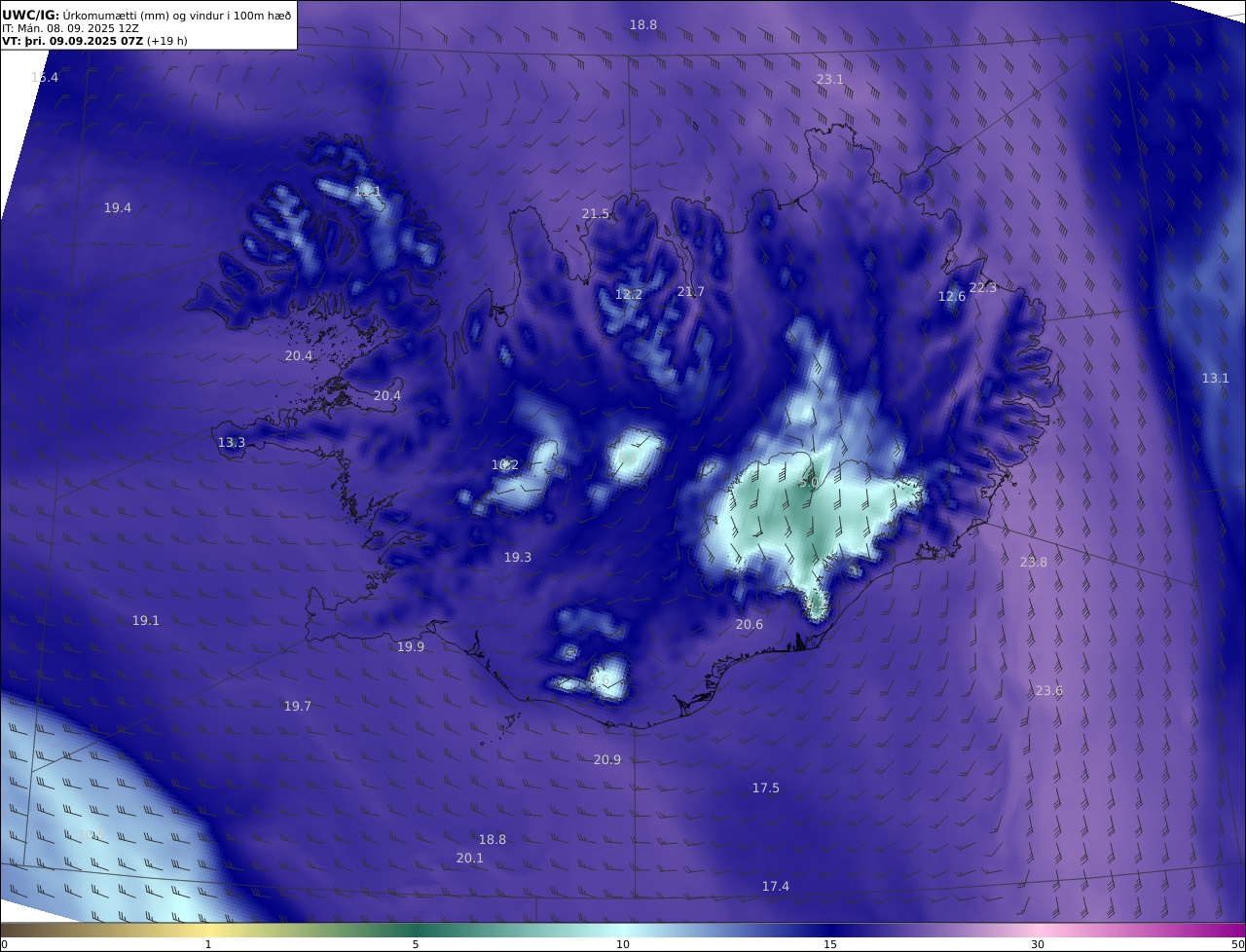This screenshot has height=952, width=1246.
Task: Select the 21.7 value label
Action: pyautogui.click(x=691, y=291)
